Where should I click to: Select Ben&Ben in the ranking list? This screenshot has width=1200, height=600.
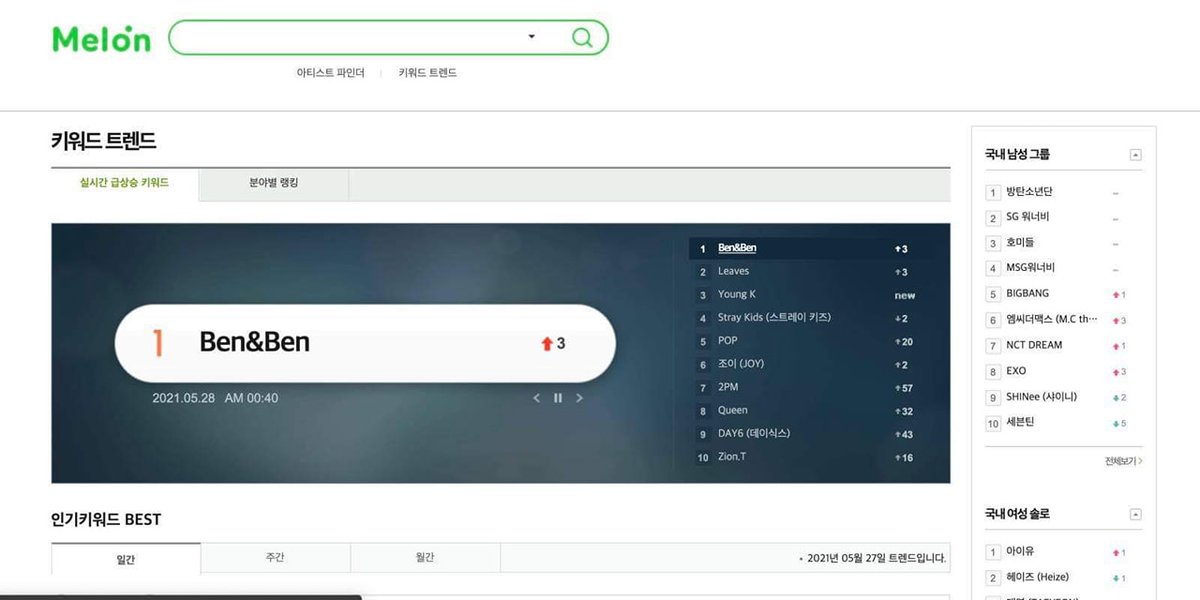(737, 248)
